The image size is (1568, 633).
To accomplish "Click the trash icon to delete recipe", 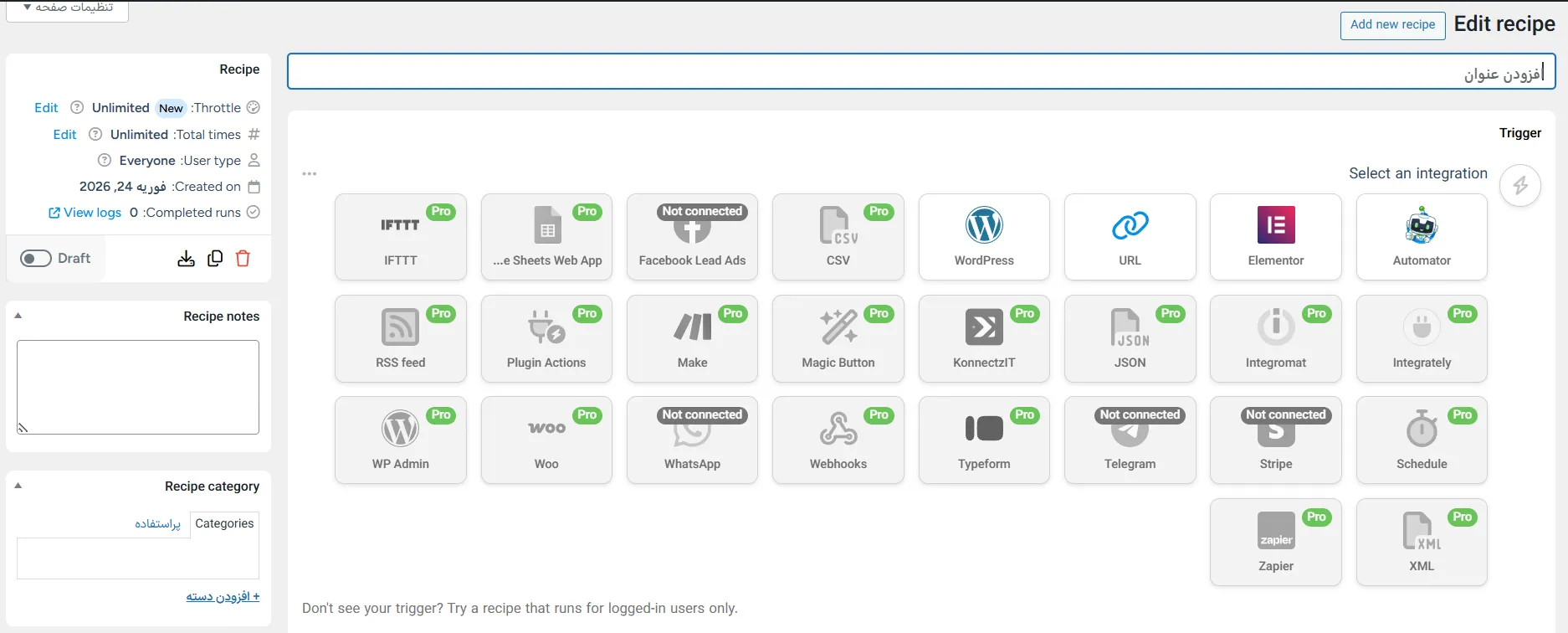I will pyautogui.click(x=243, y=259).
